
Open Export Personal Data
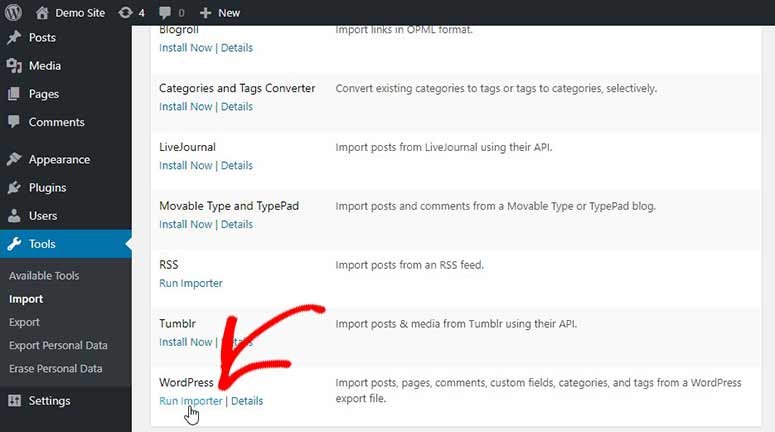click(58, 346)
